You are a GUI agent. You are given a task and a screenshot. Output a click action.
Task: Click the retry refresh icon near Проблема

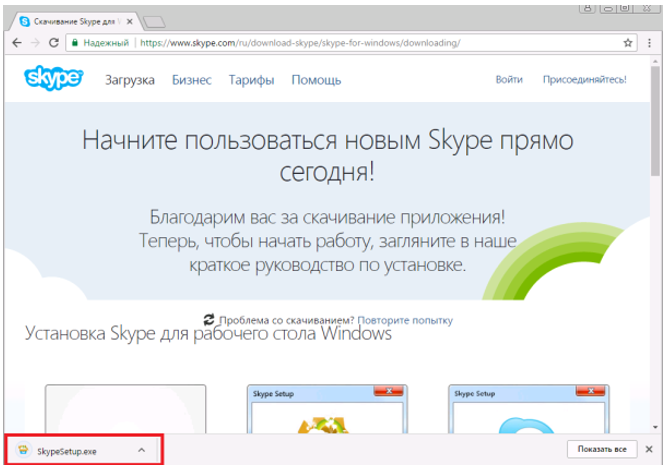tap(209, 319)
